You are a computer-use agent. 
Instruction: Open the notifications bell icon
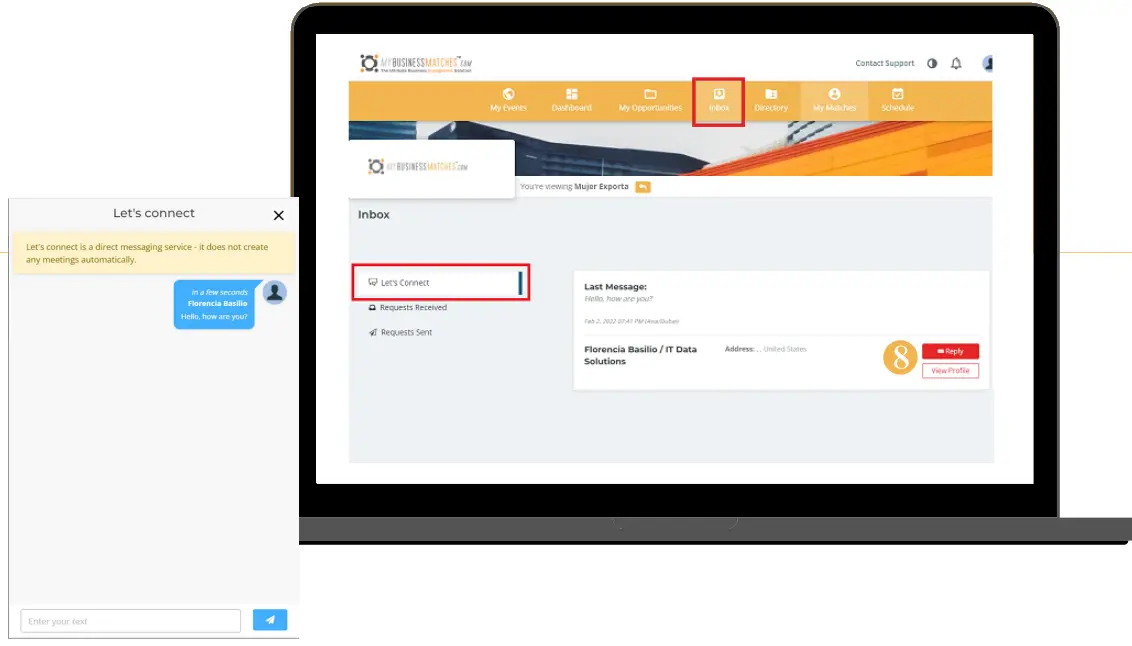click(956, 64)
